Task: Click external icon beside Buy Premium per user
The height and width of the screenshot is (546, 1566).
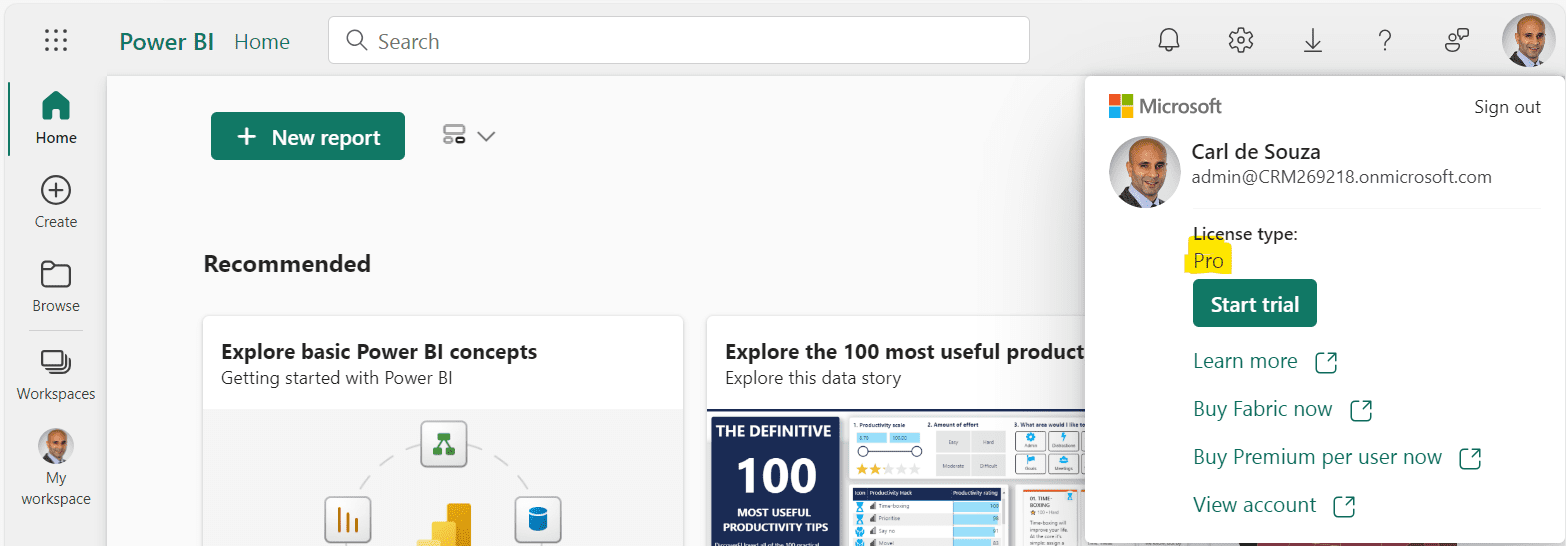Action: 1470,458
